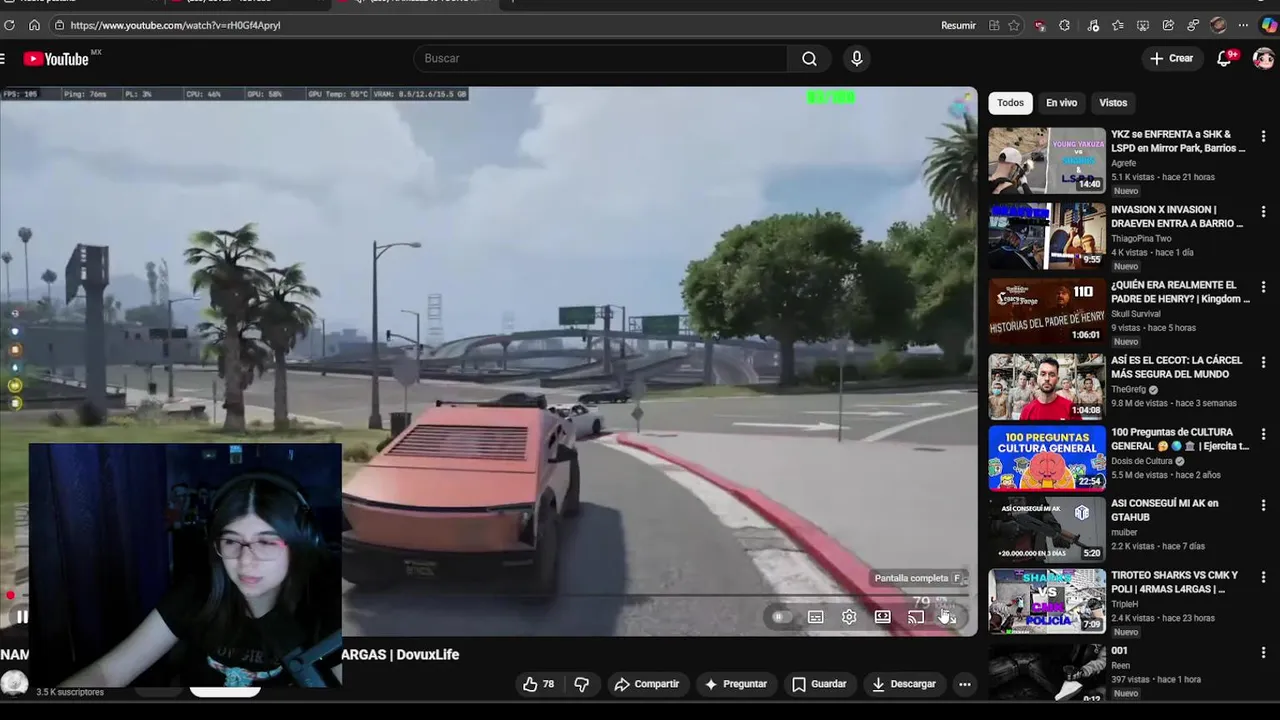The width and height of the screenshot is (1280, 720).
Task: Open the browser favorites list icon
Action: click(x=1117, y=25)
